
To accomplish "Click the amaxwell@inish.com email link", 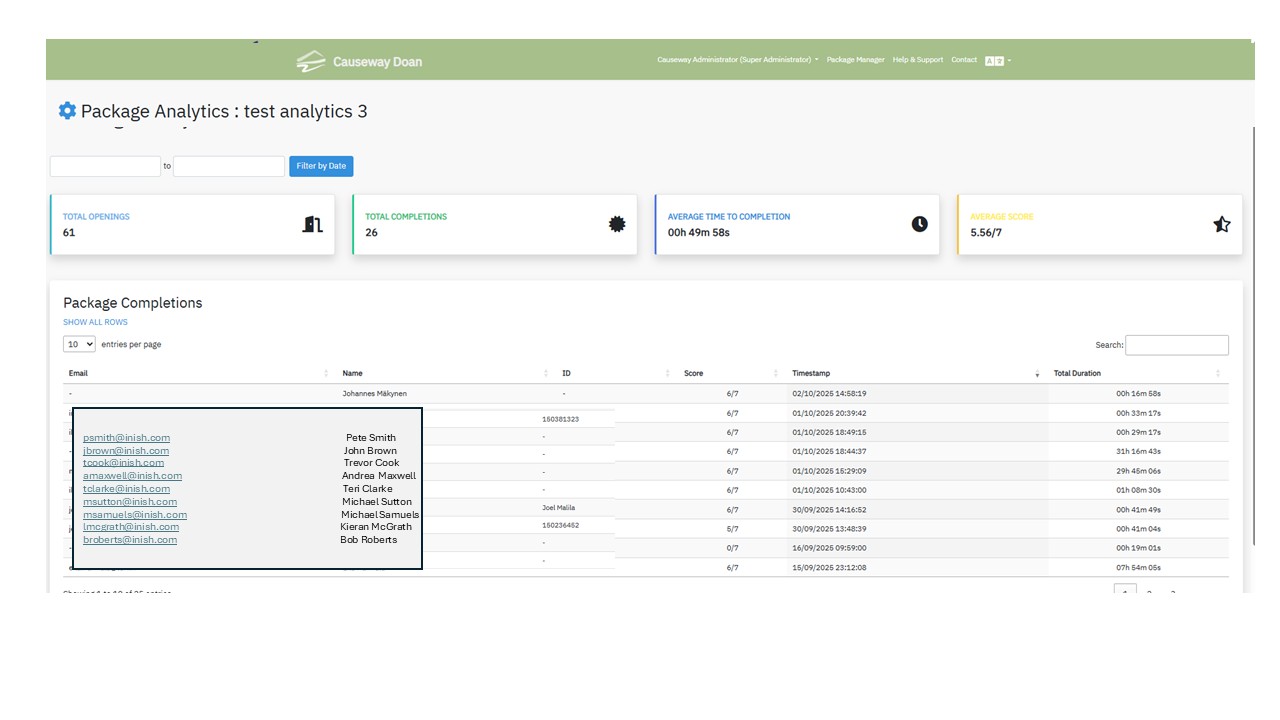I will click(132, 476).
